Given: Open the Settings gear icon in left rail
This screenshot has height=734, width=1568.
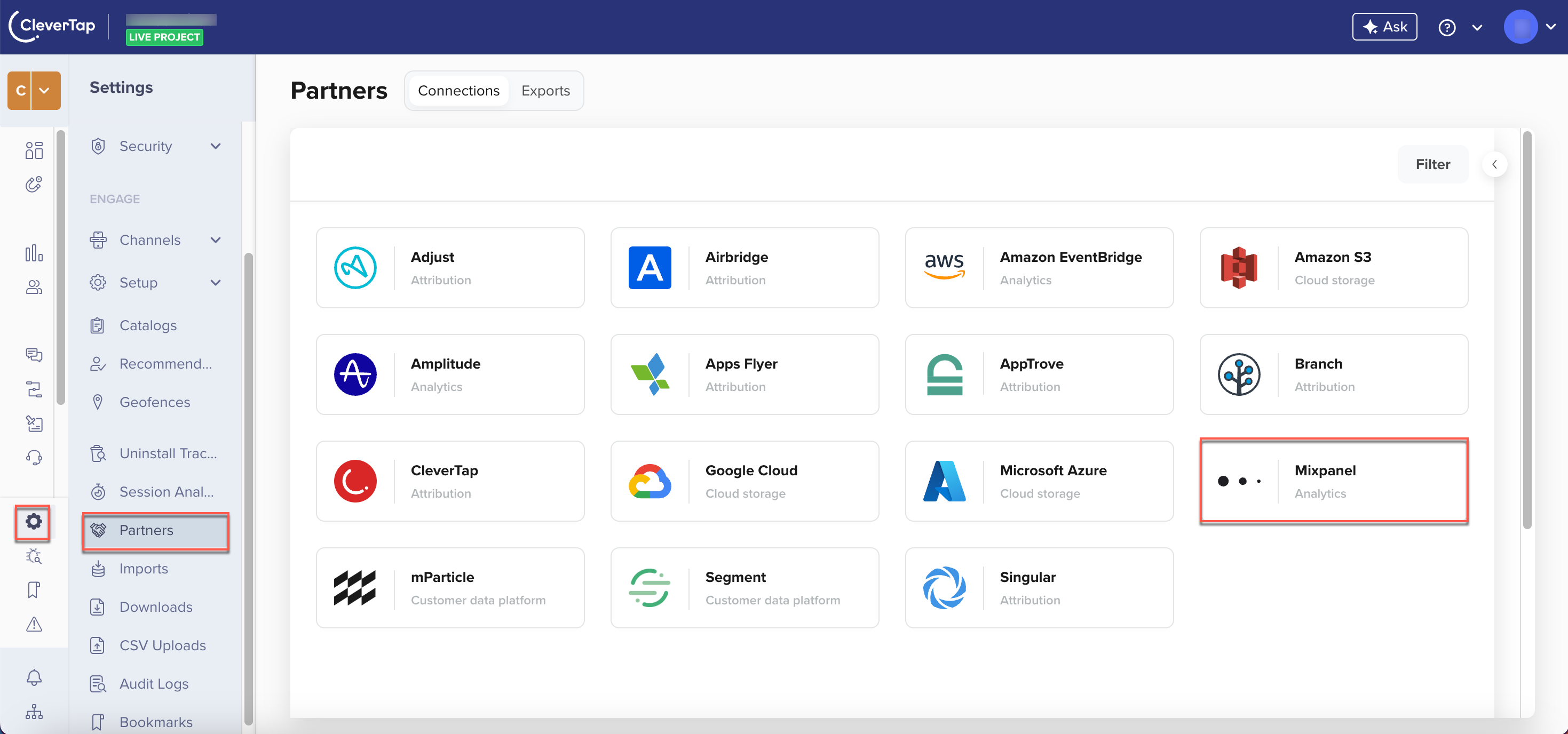Looking at the screenshot, I should pos(34,521).
